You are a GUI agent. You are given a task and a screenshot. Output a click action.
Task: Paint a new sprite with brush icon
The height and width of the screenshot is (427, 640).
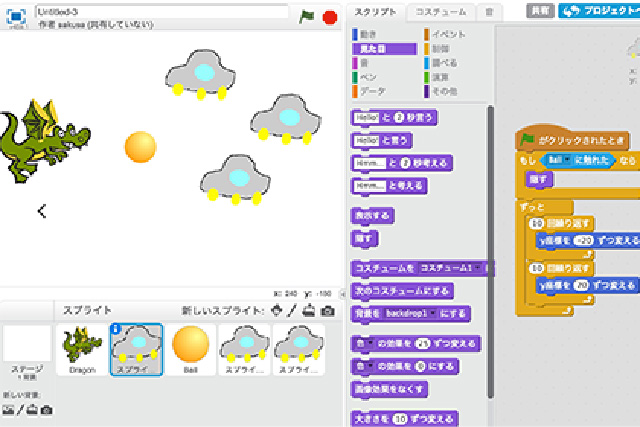click(291, 311)
